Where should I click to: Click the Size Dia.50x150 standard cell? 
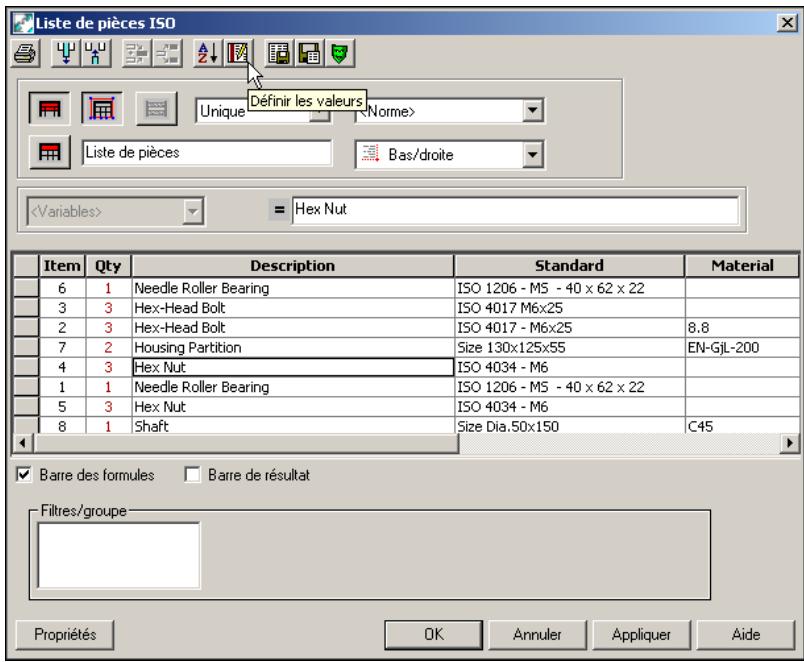click(569, 426)
